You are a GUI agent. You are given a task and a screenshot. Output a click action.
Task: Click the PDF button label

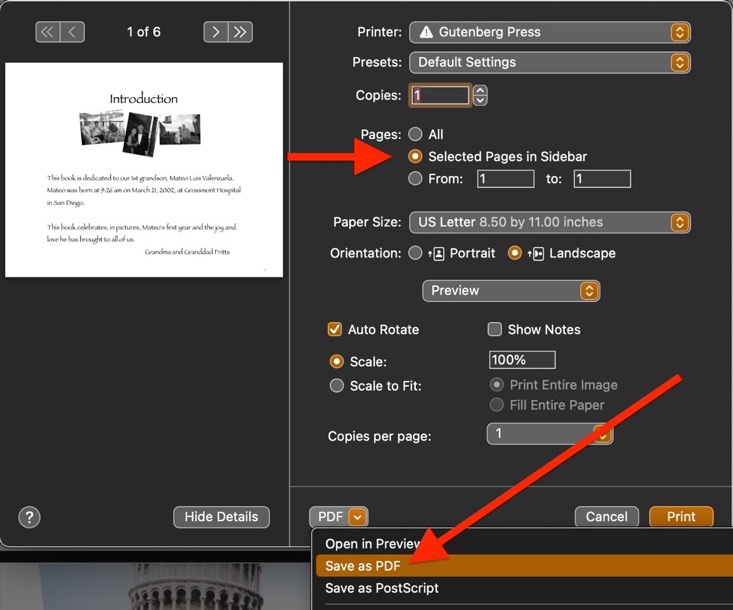[331, 517]
